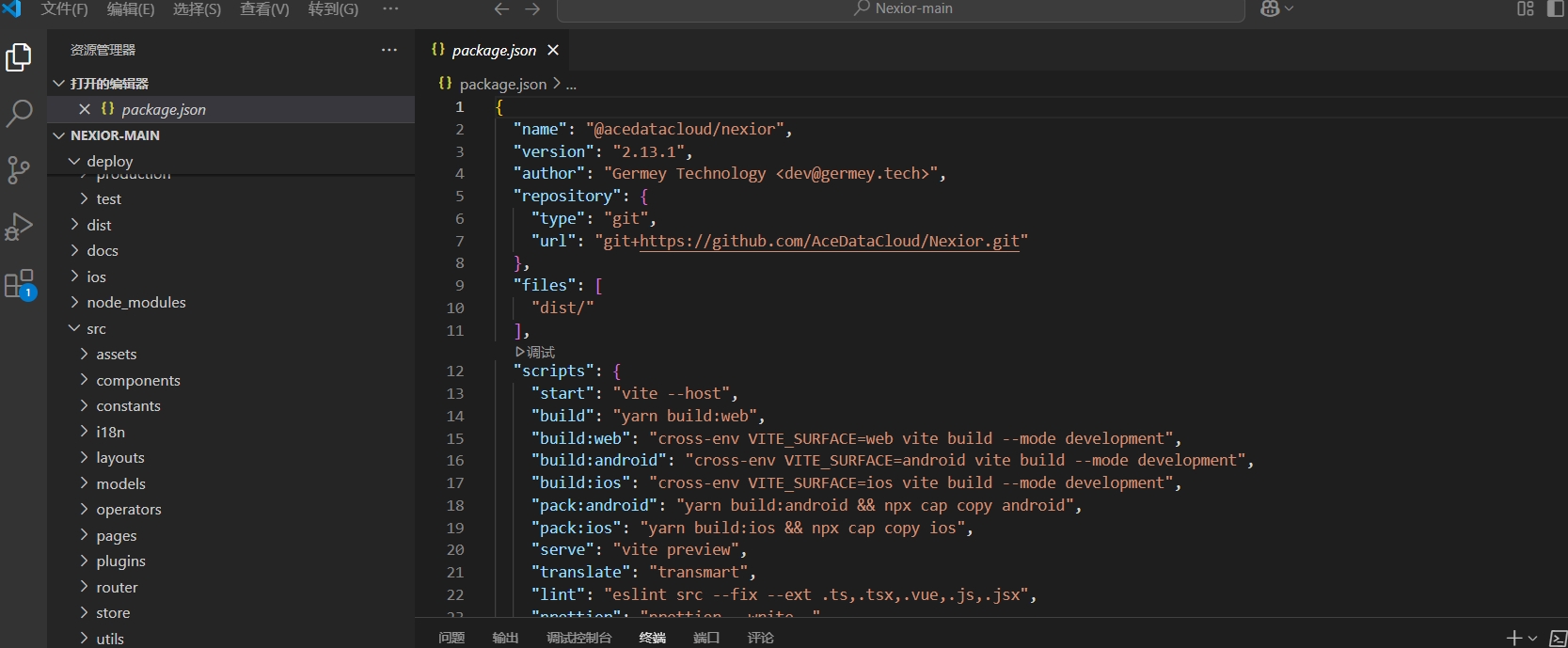Image resolution: width=1568 pixels, height=648 pixels.
Task: Expand the components folder
Action: [x=137, y=380]
